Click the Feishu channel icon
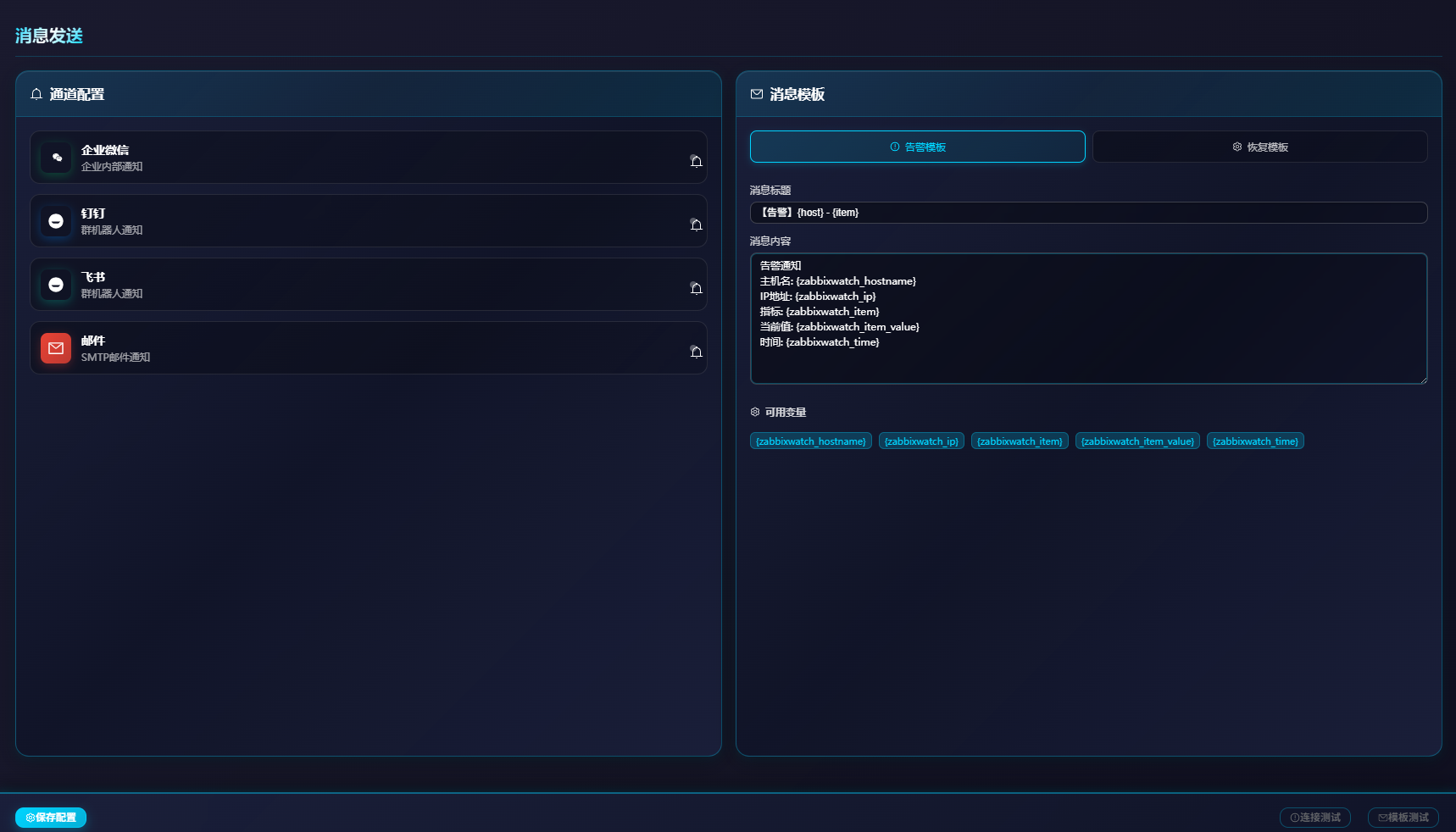The width and height of the screenshot is (1456, 832). pyautogui.click(x=56, y=285)
